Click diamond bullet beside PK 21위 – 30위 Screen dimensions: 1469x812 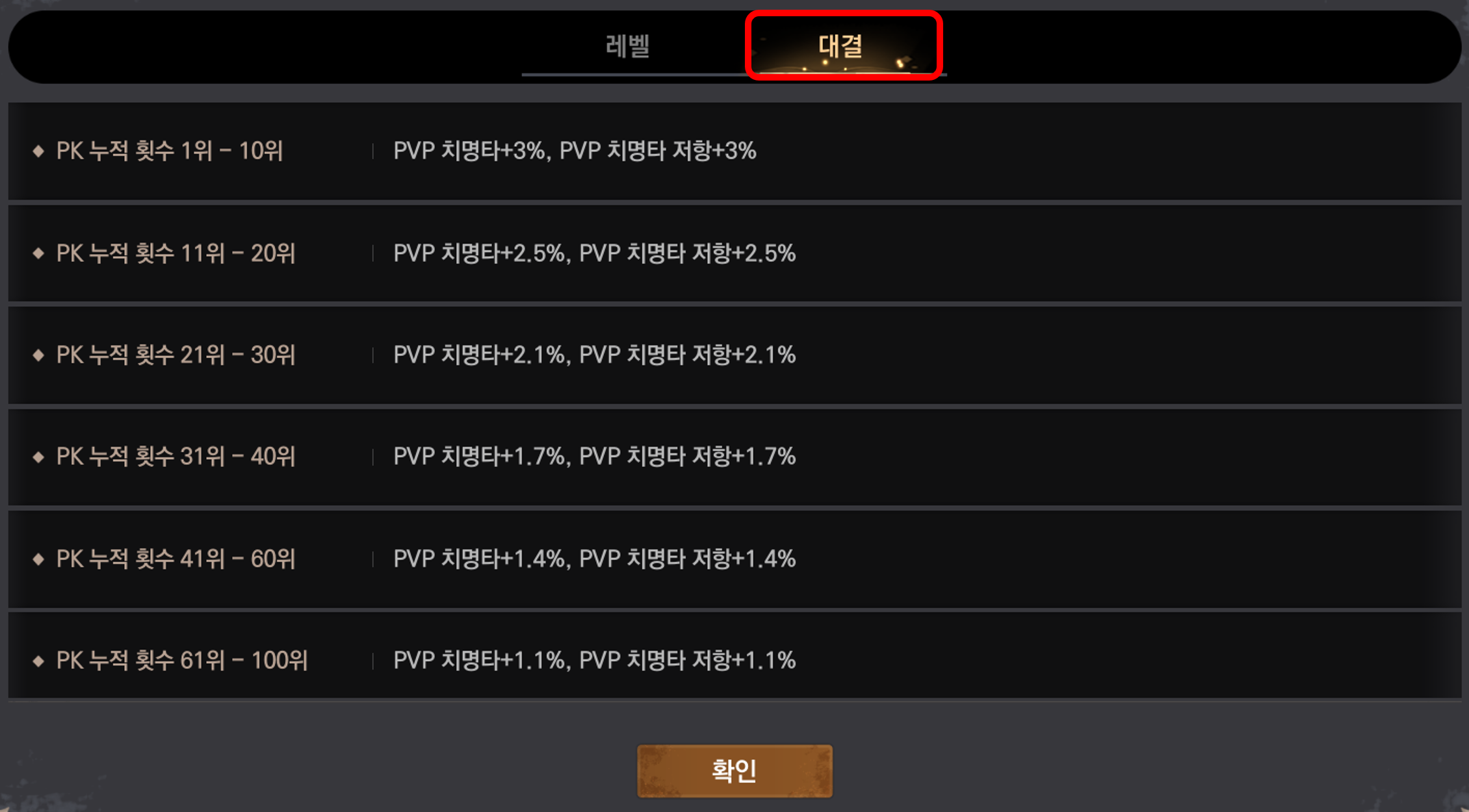[x=38, y=355]
